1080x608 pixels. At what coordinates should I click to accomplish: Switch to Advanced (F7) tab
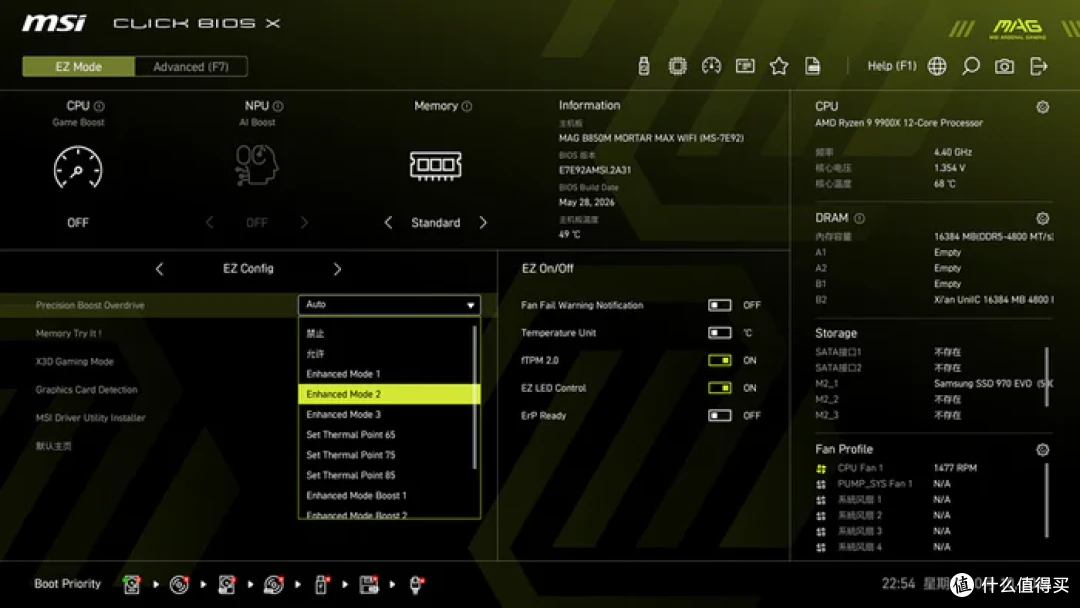tap(191, 67)
